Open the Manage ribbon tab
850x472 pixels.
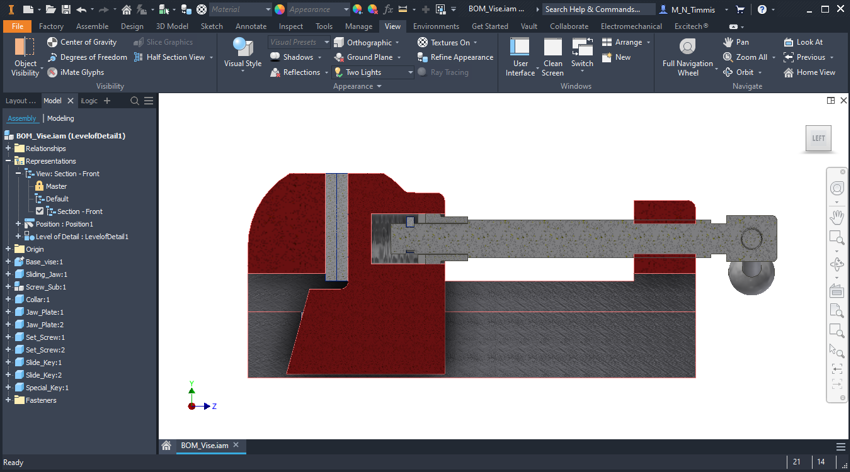(358, 26)
